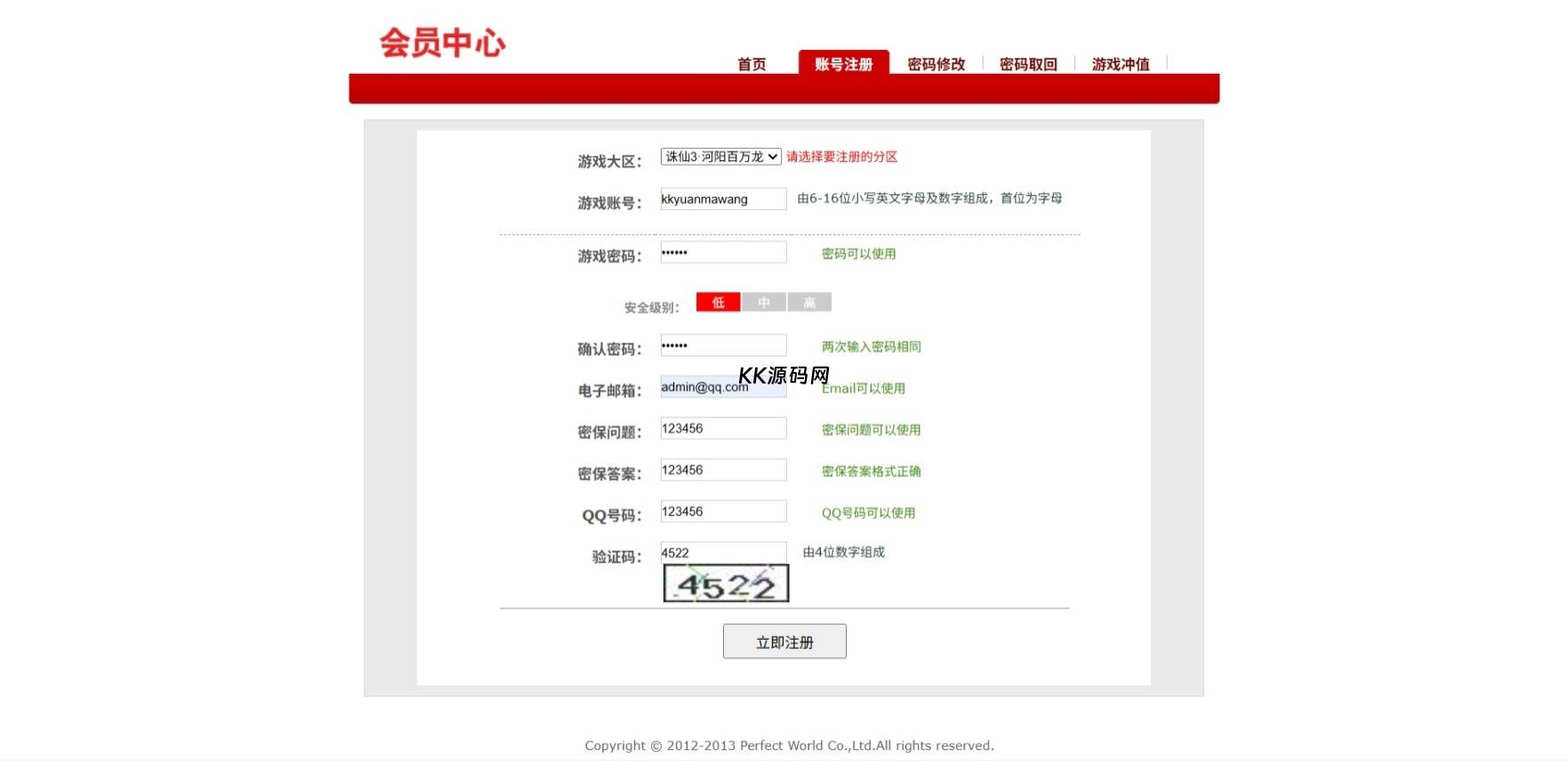Click the 中 security level block
1568x784 pixels.
point(764,303)
